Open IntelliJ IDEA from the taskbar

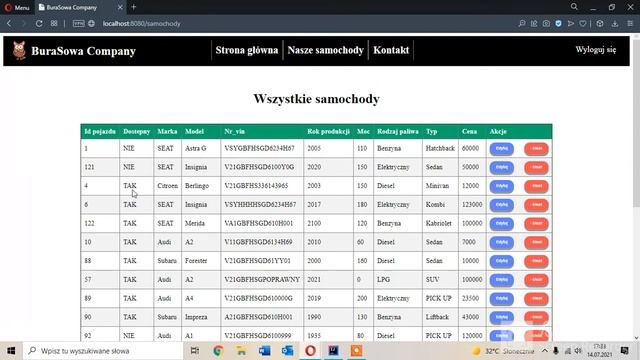333,351
